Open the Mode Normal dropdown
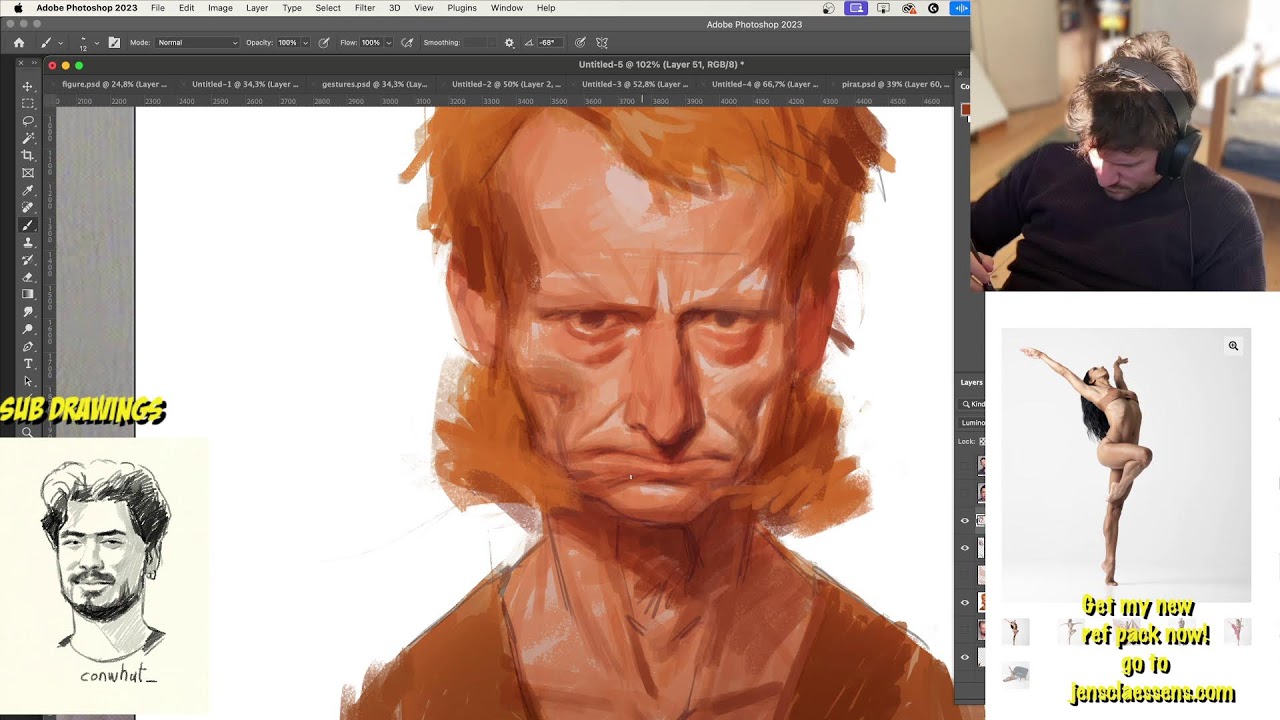1280x720 pixels. (198, 43)
